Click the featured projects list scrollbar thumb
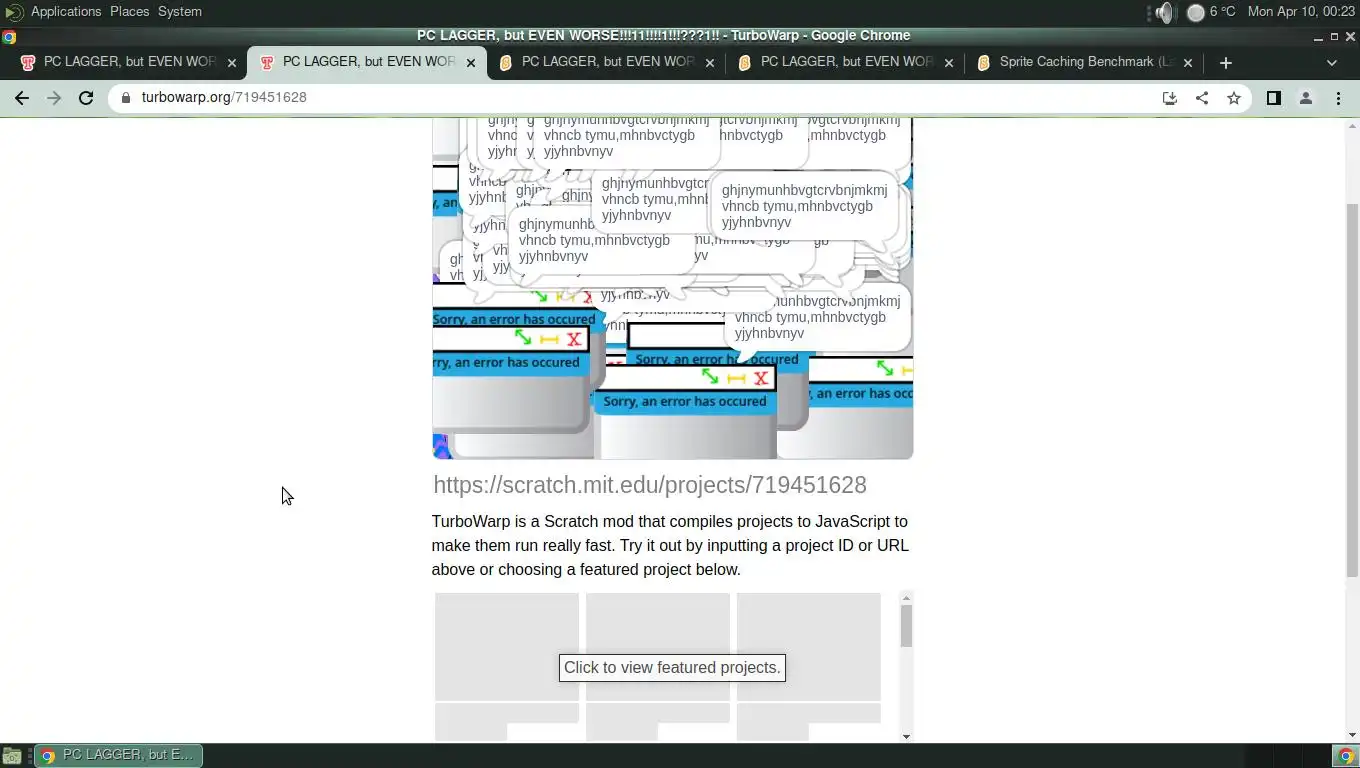Viewport: 1360px width, 768px height. [906, 626]
